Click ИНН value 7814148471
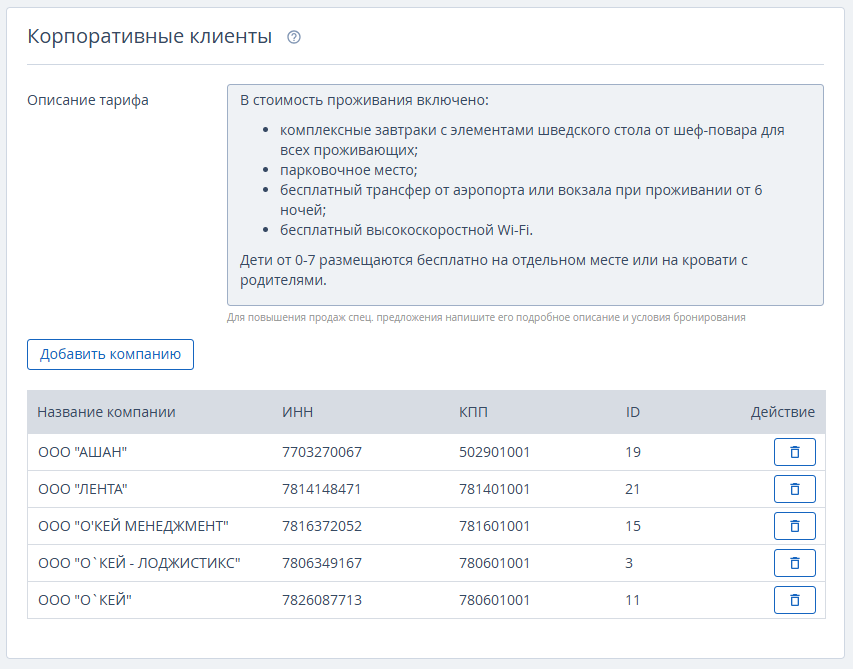 322,489
